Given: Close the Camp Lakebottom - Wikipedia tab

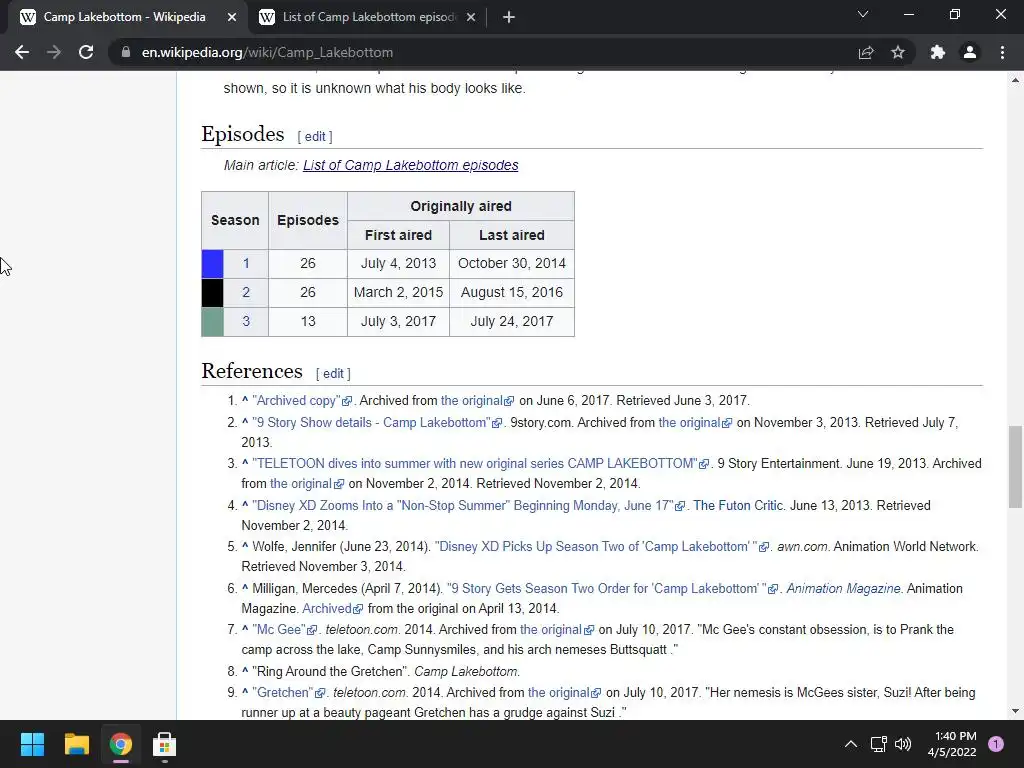Looking at the screenshot, I should 232,18.
